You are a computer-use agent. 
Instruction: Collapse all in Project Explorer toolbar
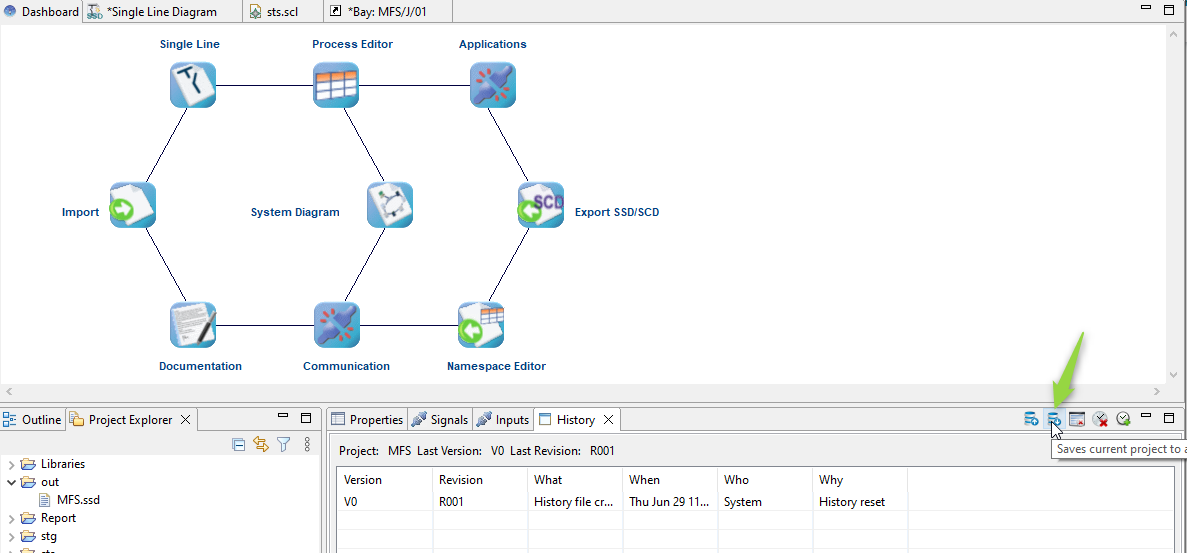238,445
